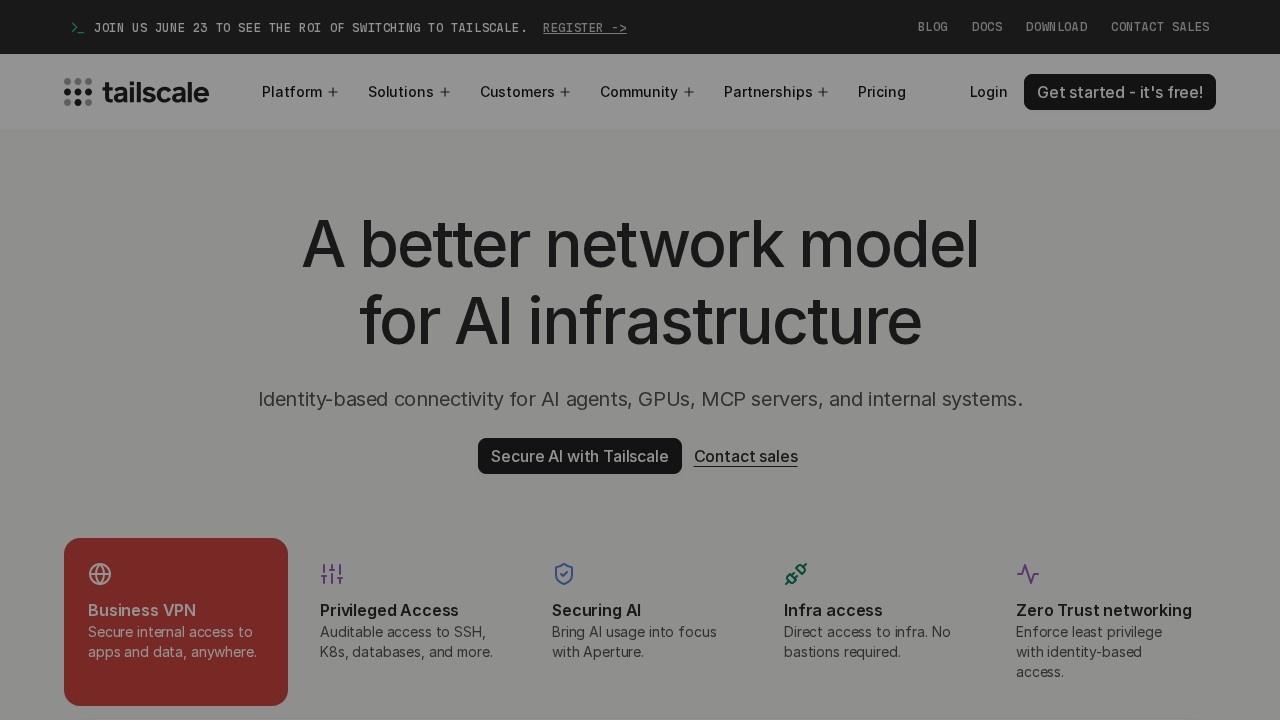Viewport: 1280px width, 720px height.
Task: Expand the Partnerships menu
Action: point(776,92)
